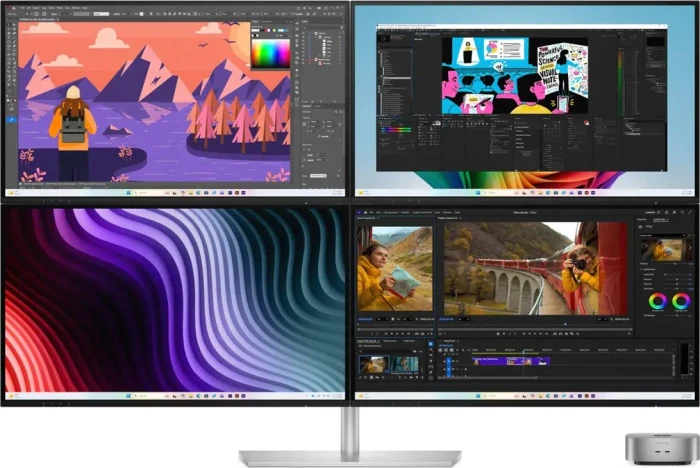Click the Project panel search field

[x=385, y=351]
